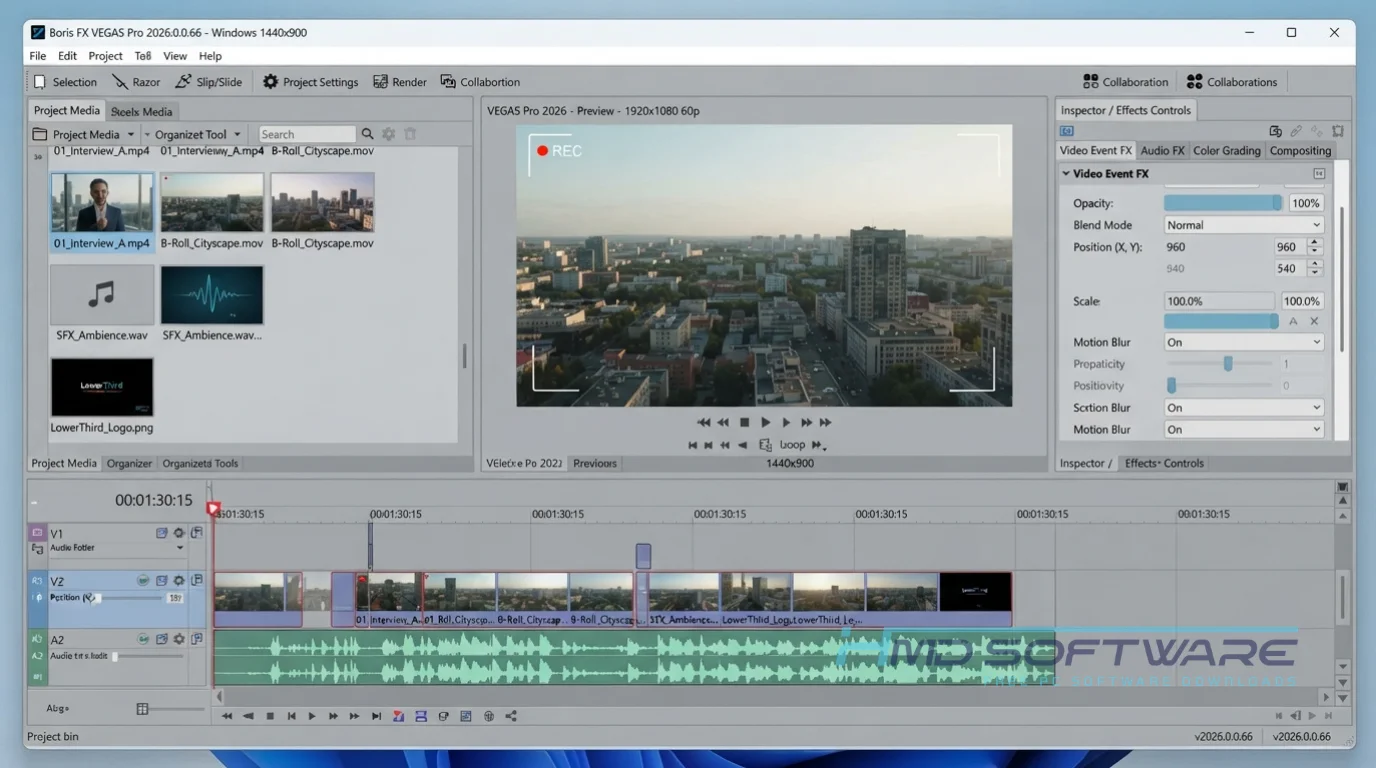Click the V2 track settings gear
Image resolution: width=1376 pixels, height=768 pixels.
(179, 580)
